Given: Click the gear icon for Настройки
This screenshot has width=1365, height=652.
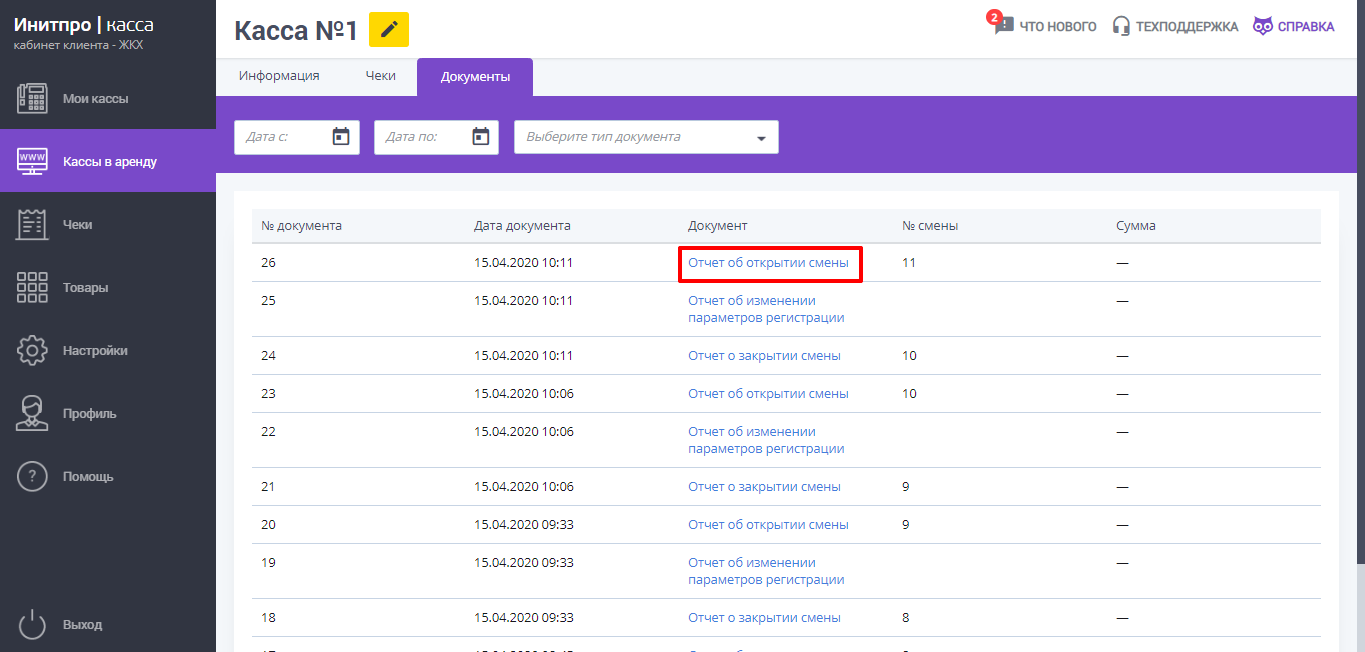Looking at the screenshot, I should click(x=33, y=351).
